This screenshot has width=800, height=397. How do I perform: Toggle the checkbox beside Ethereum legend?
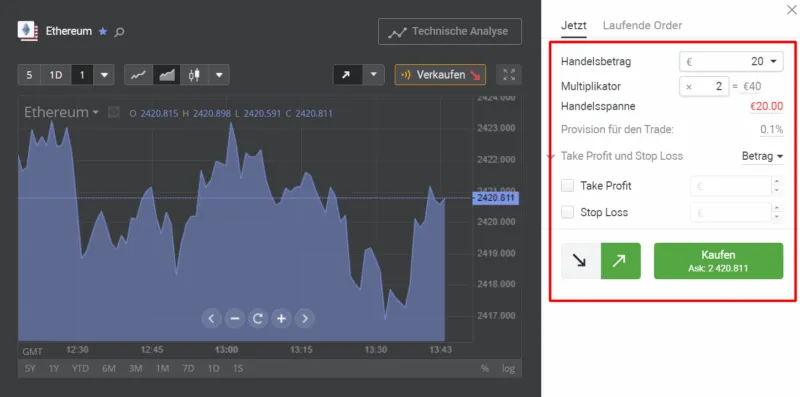[114, 112]
